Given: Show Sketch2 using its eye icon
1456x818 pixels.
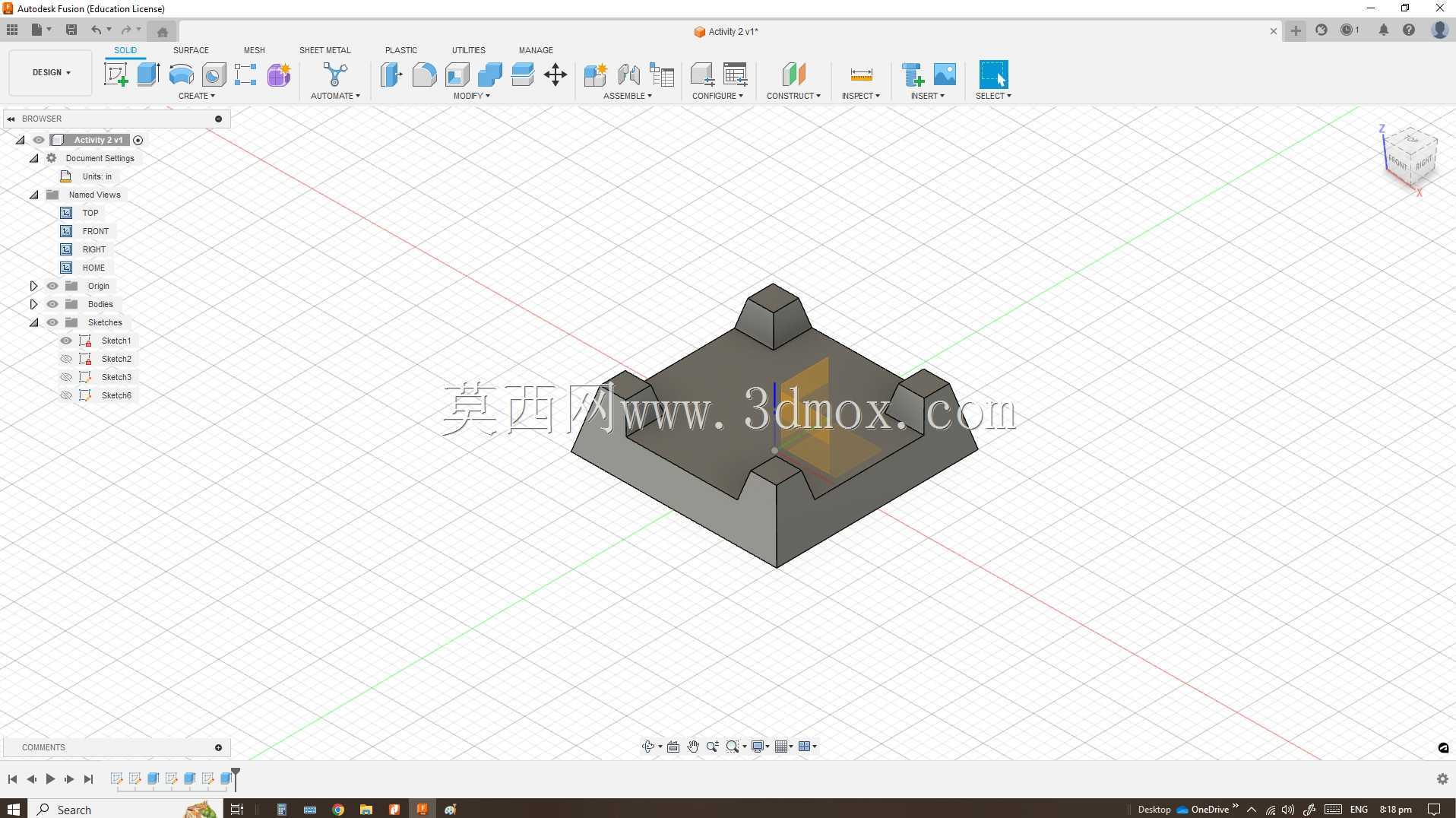Looking at the screenshot, I should click(x=66, y=359).
